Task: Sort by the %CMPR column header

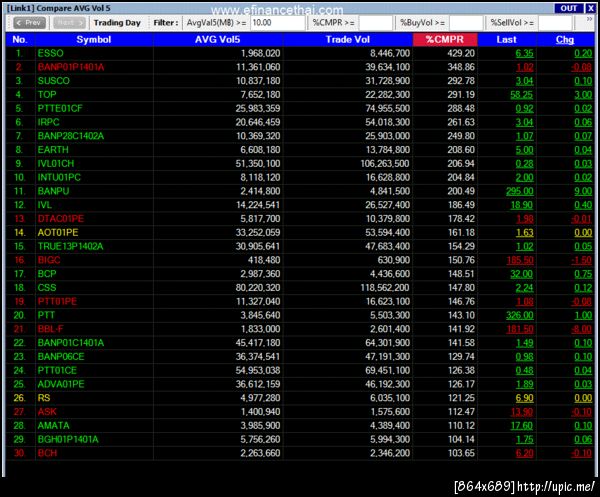Action: [445, 39]
